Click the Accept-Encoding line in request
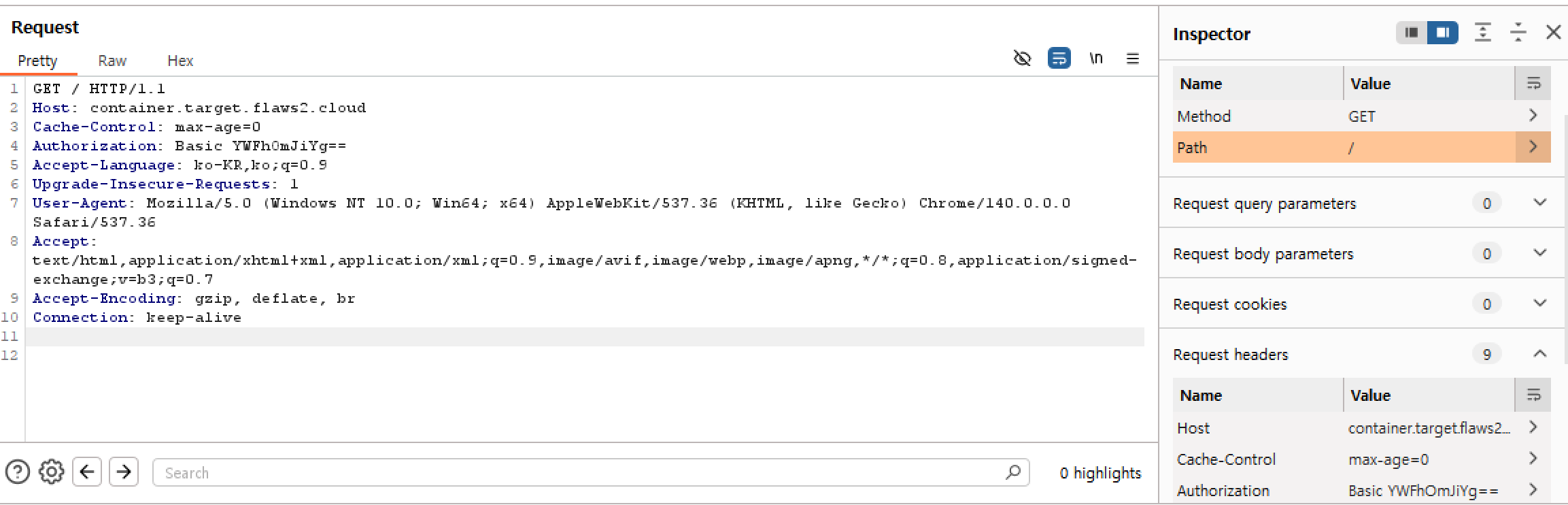 click(x=194, y=298)
